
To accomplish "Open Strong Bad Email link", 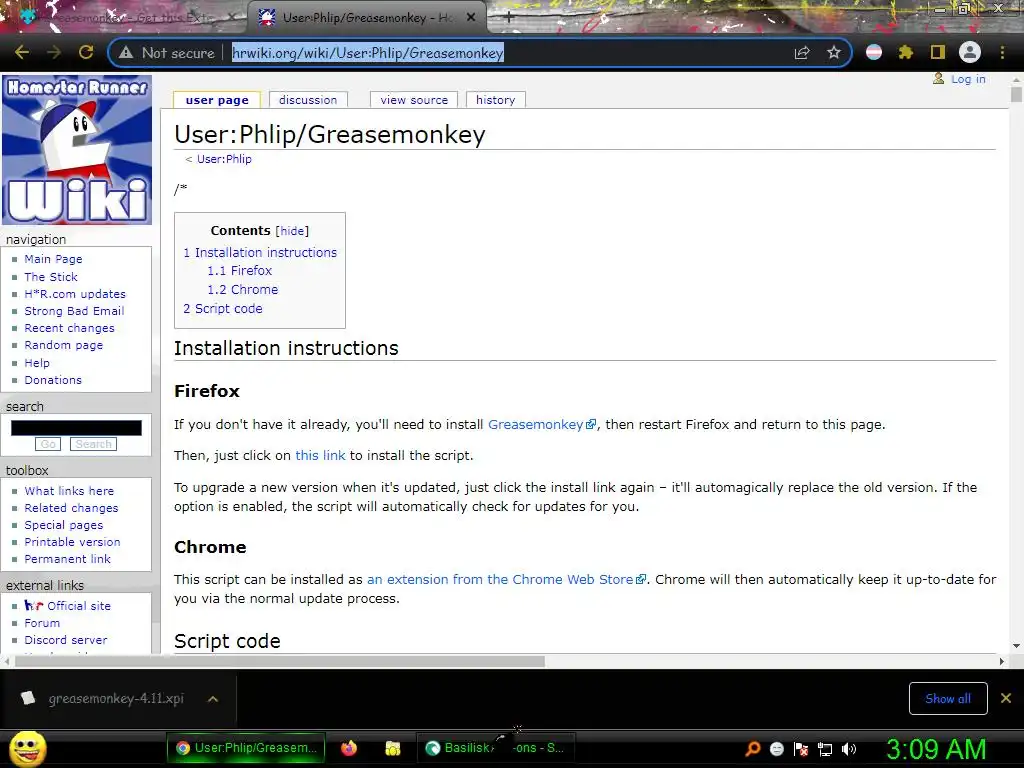I will [74, 311].
